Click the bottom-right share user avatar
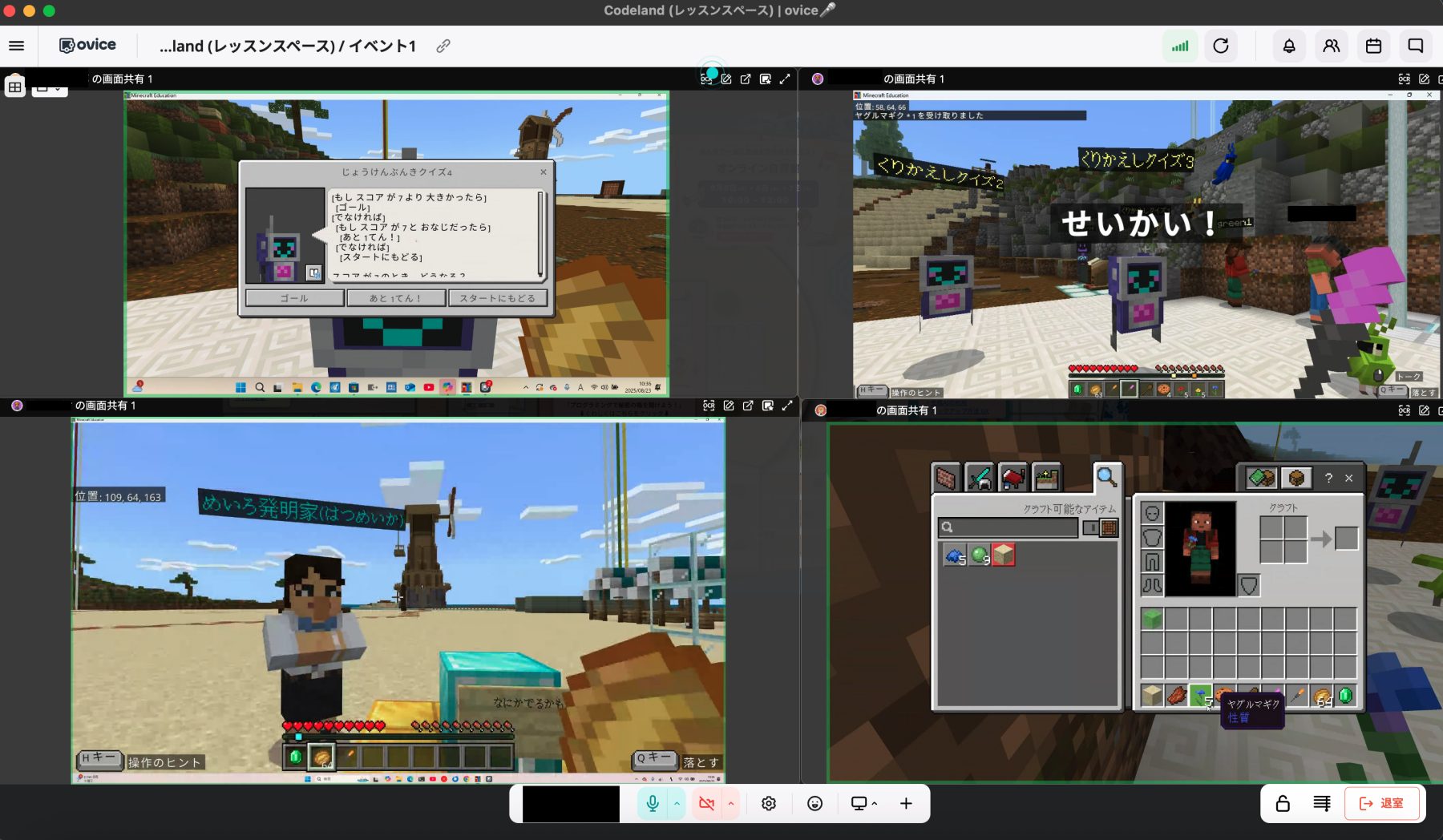The width and height of the screenshot is (1443, 840). 820,410
